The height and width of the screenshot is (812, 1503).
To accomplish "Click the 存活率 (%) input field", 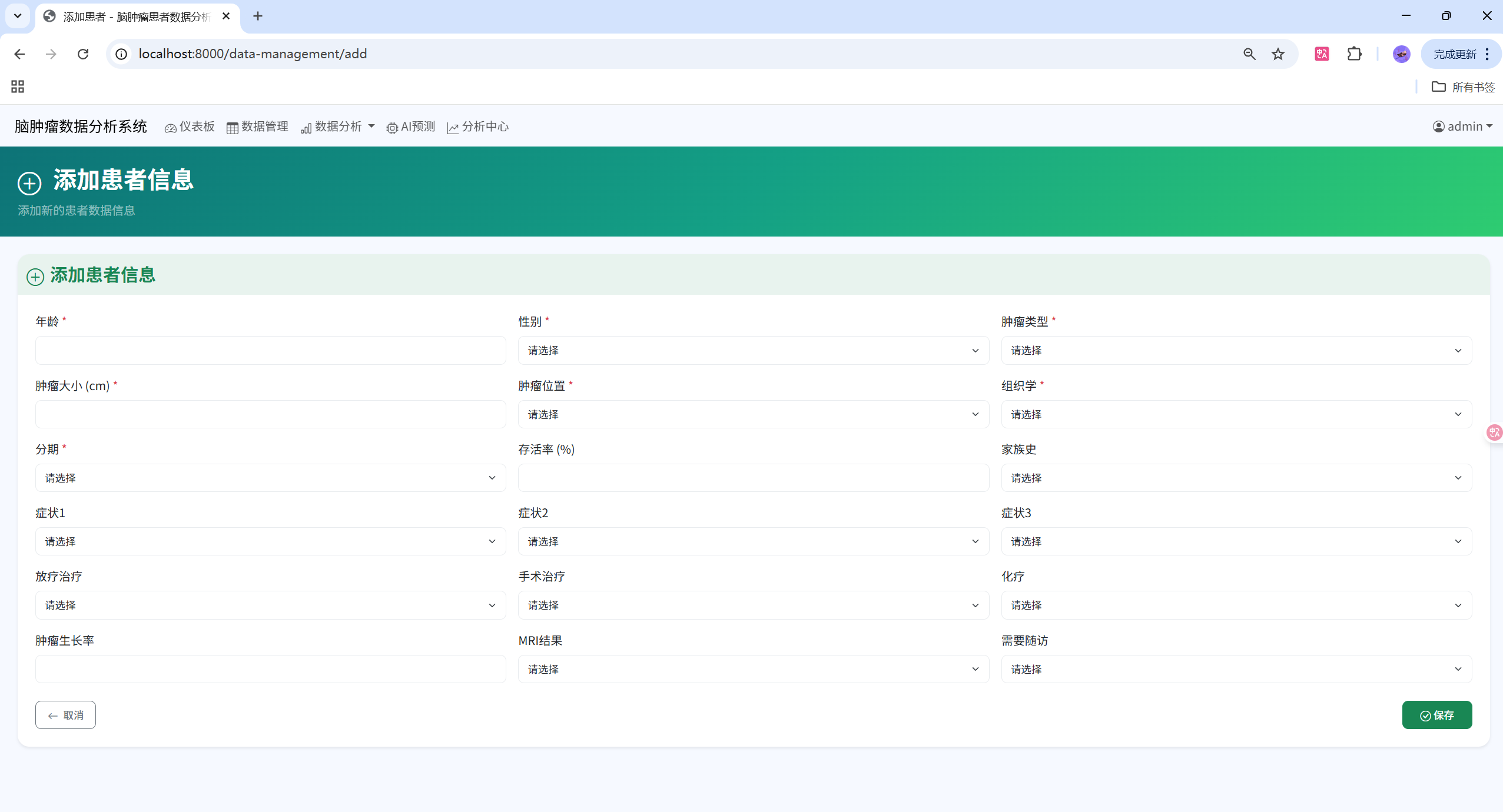I will [x=754, y=478].
